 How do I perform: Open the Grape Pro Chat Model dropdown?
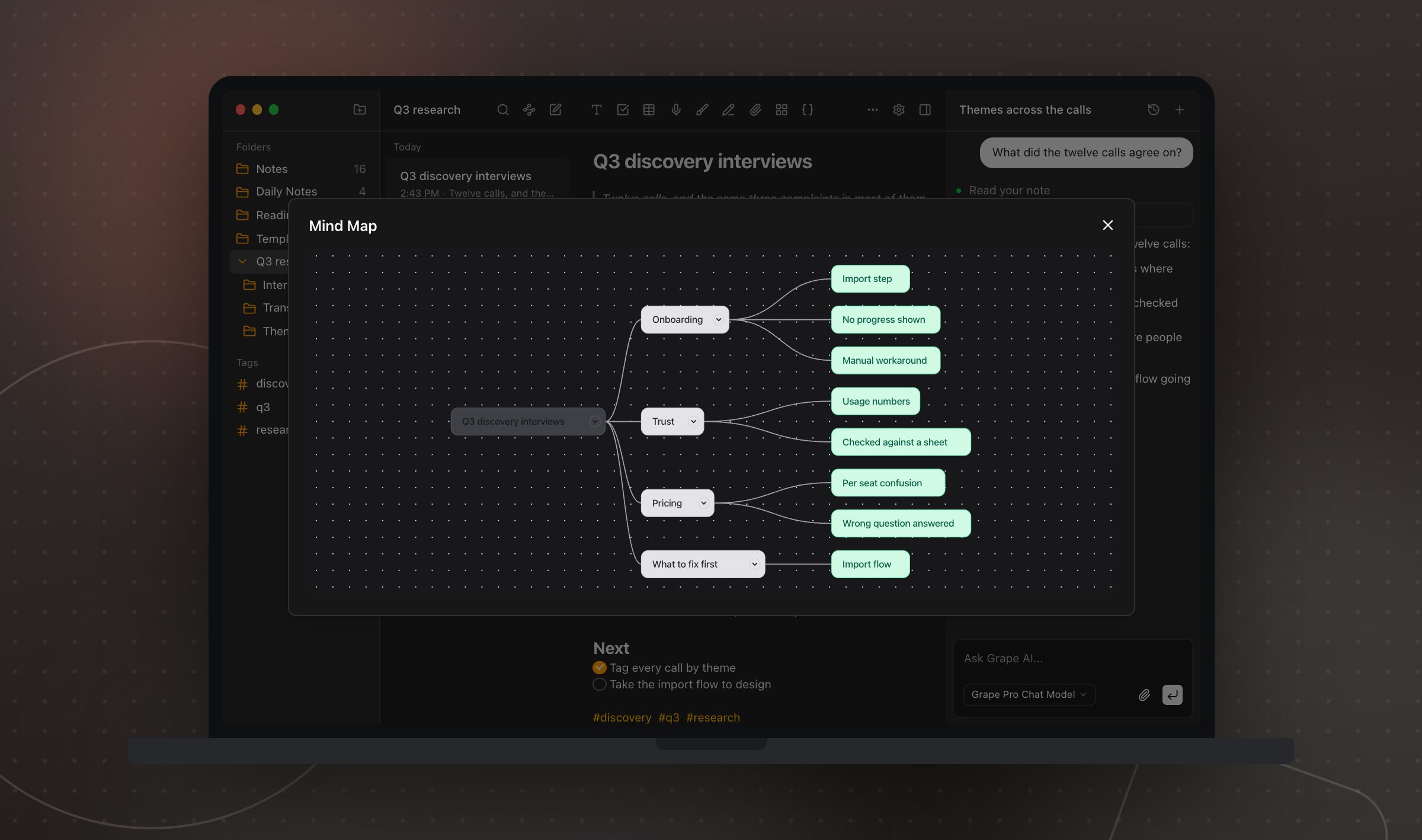1029,695
